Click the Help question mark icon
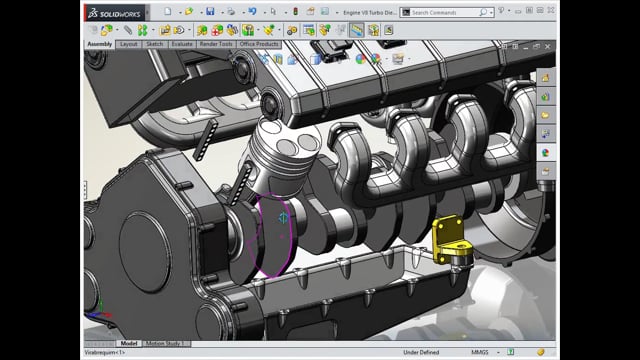This screenshot has height=360, width=640. pos(501,11)
